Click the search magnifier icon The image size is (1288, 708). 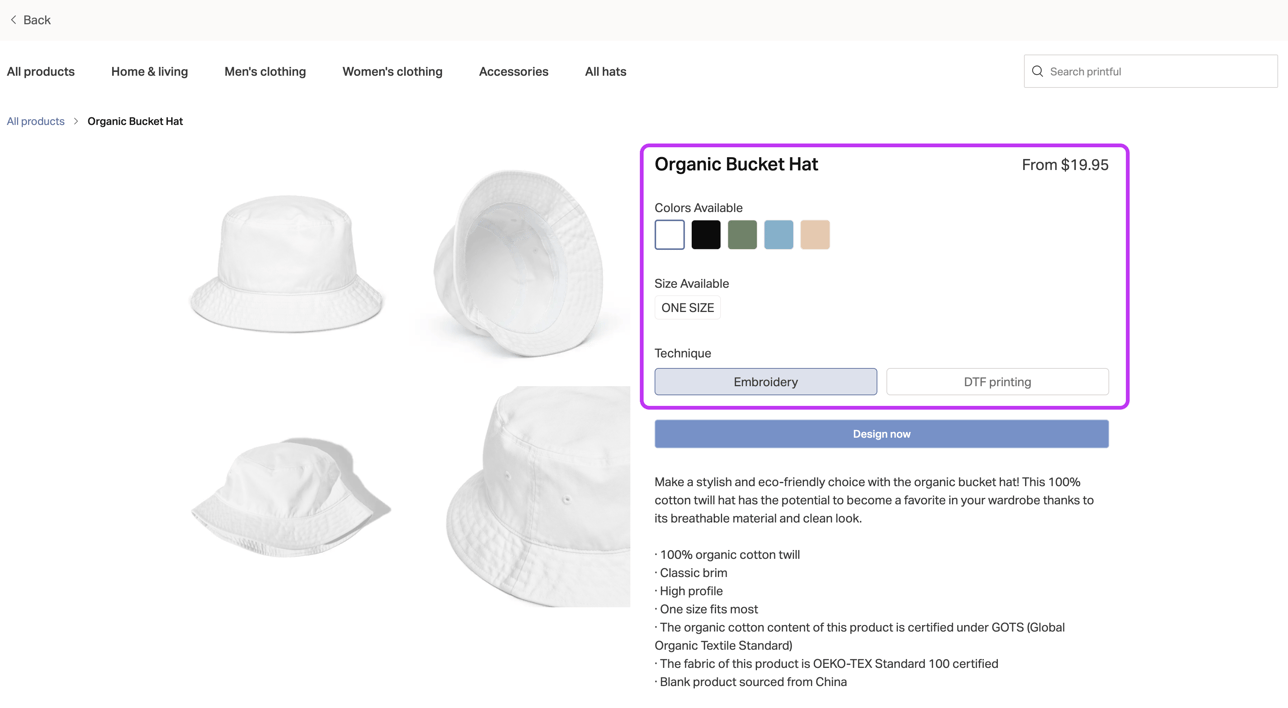pyautogui.click(x=1037, y=72)
